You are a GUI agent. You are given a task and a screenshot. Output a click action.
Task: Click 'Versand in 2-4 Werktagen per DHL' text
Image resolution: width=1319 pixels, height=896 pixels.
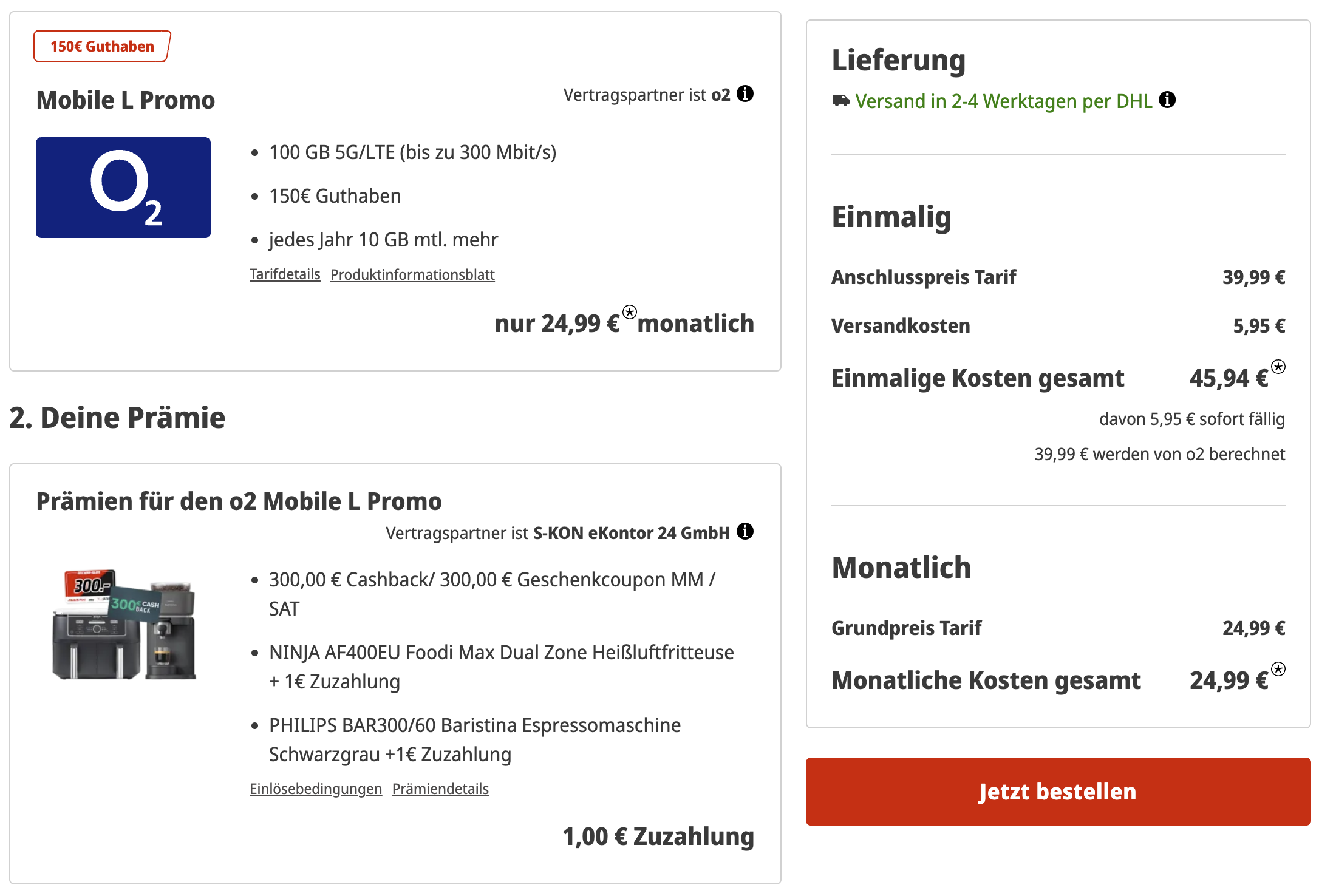[x=1003, y=101]
